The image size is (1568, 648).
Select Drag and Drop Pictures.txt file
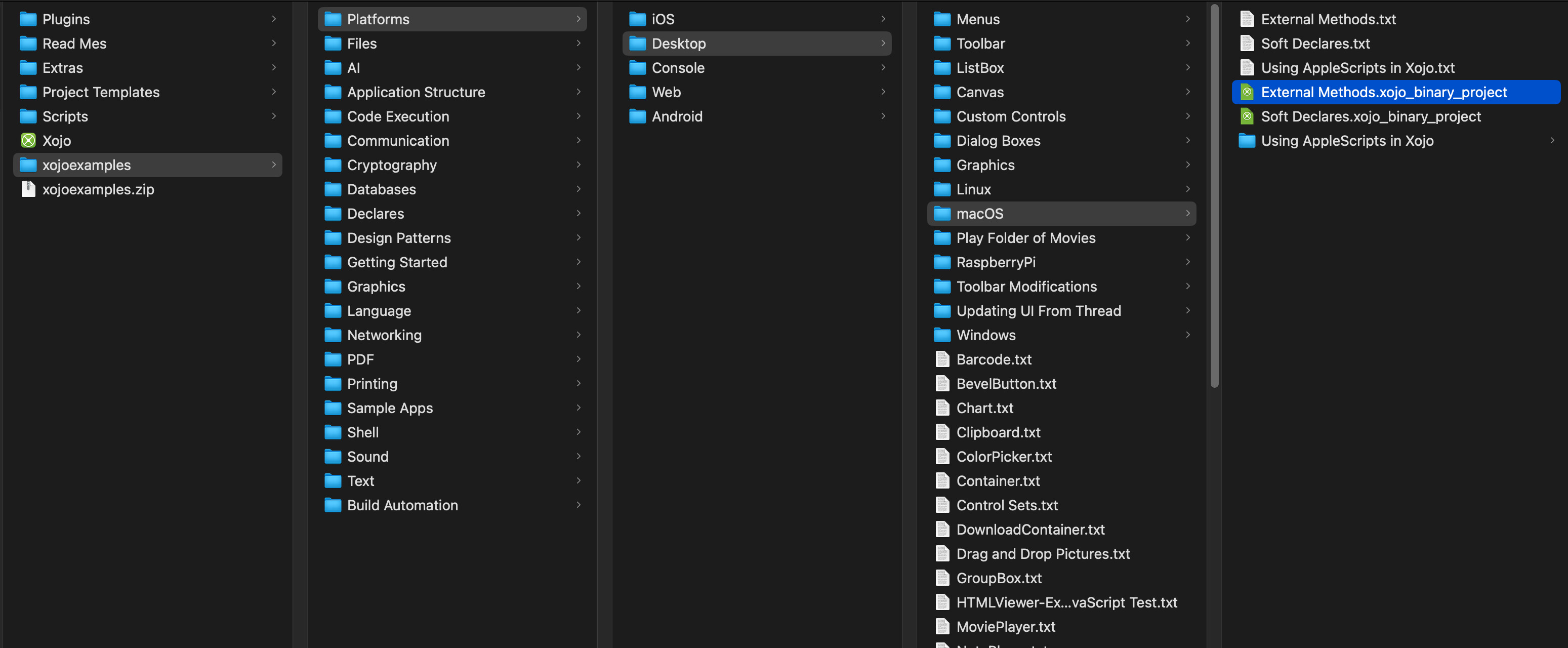[x=1043, y=554]
